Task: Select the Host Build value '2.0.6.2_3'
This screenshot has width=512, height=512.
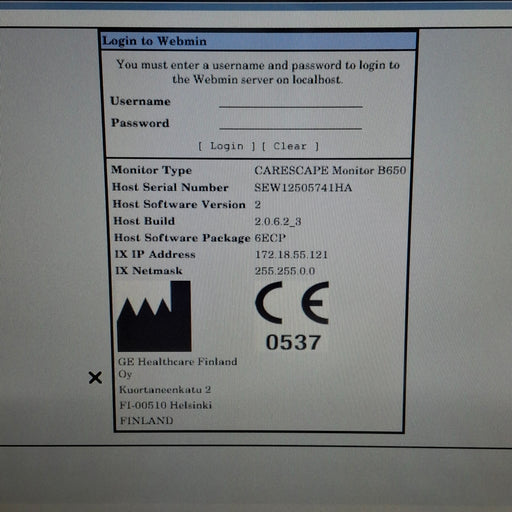Action: tap(278, 221)
